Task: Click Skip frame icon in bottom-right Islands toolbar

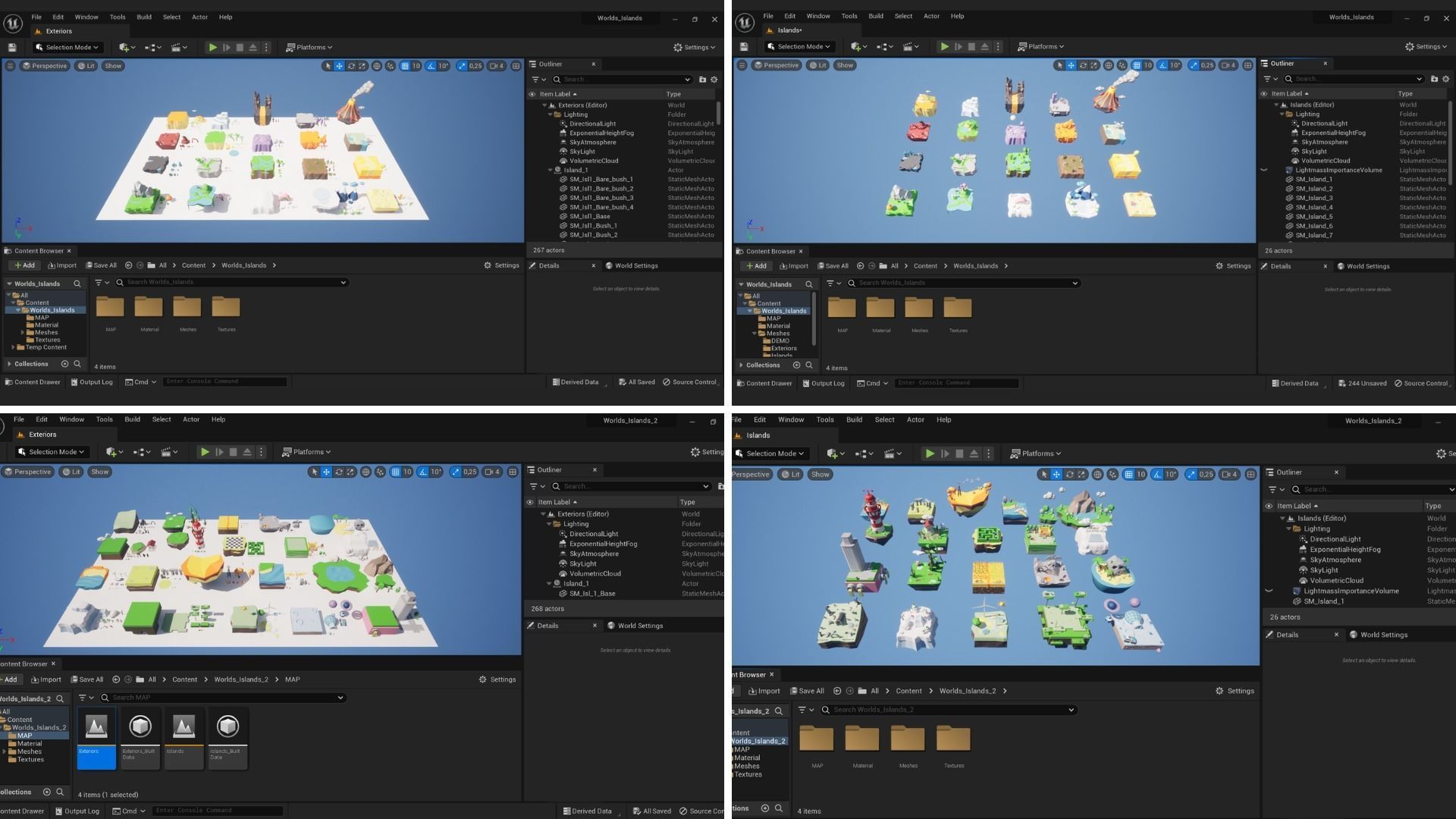Action: tap(944, 453)
